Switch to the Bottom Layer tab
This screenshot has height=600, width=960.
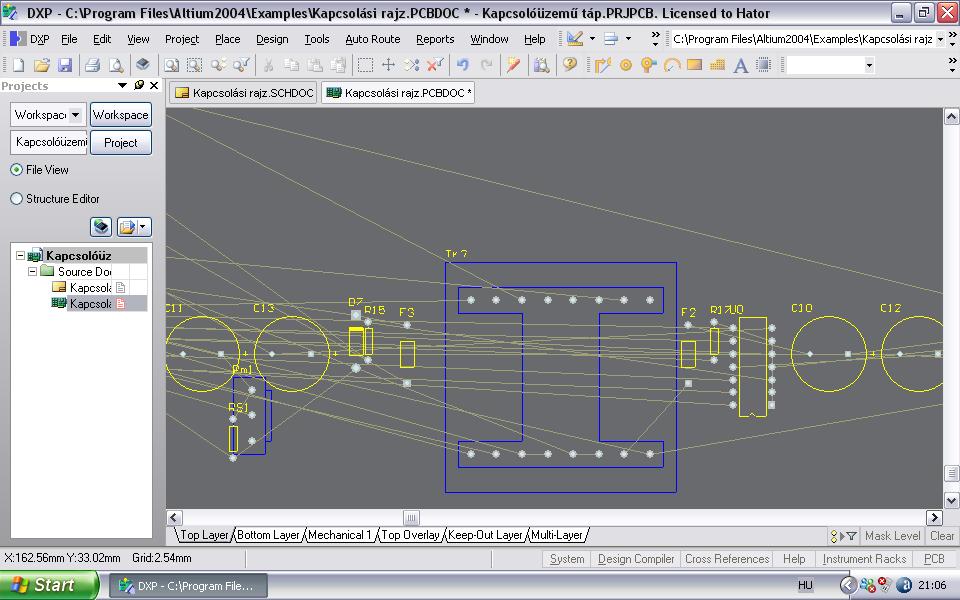pos(268,535)
